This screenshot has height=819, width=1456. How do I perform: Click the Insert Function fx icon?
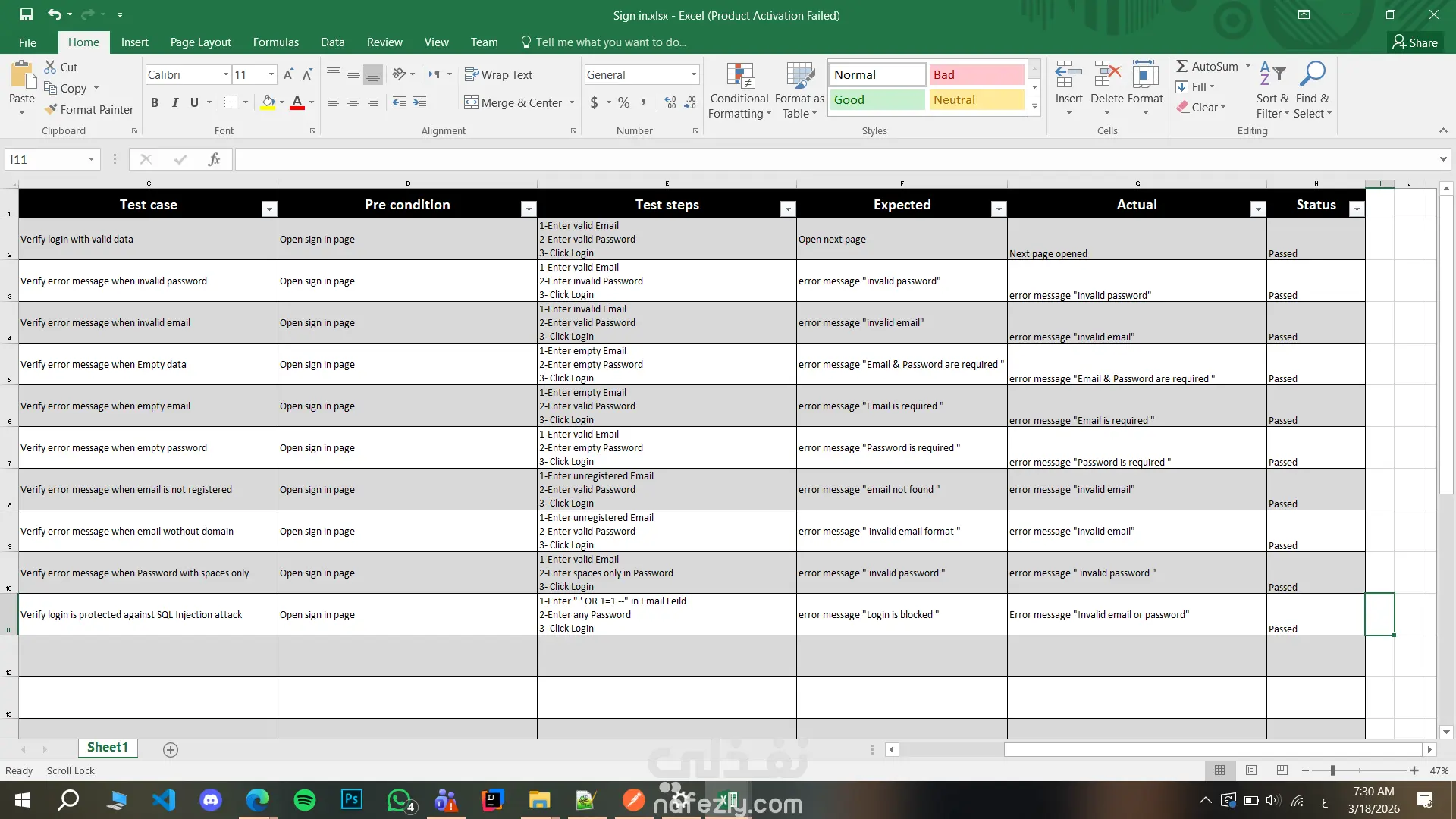click(214, 159)
